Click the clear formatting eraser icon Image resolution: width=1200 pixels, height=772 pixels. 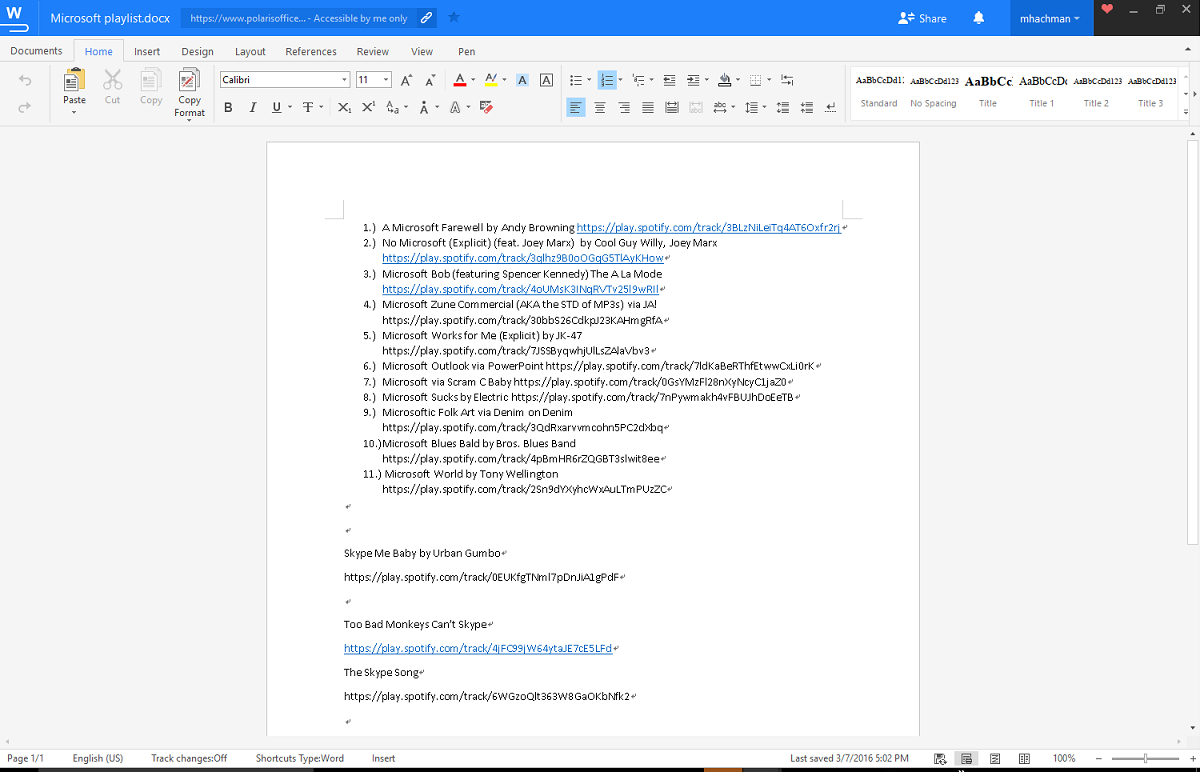(x=487, y=108)
